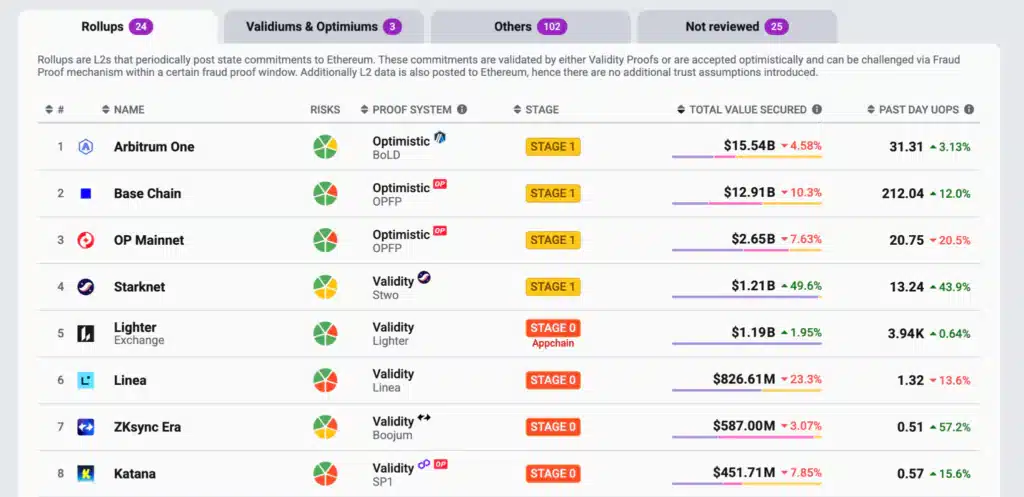1024x497 pixels.
Task: Click the Past Day UOPS info icon
Action: click(969, 110)
